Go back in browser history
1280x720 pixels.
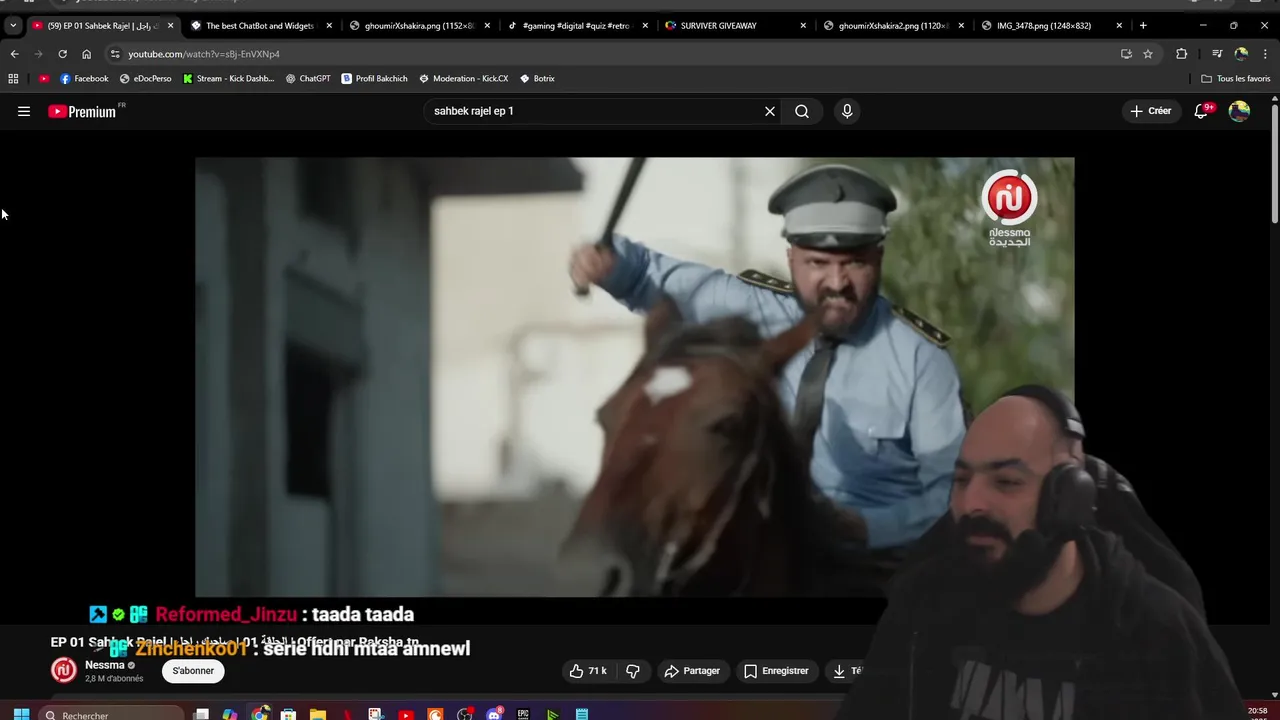[14, 54]
